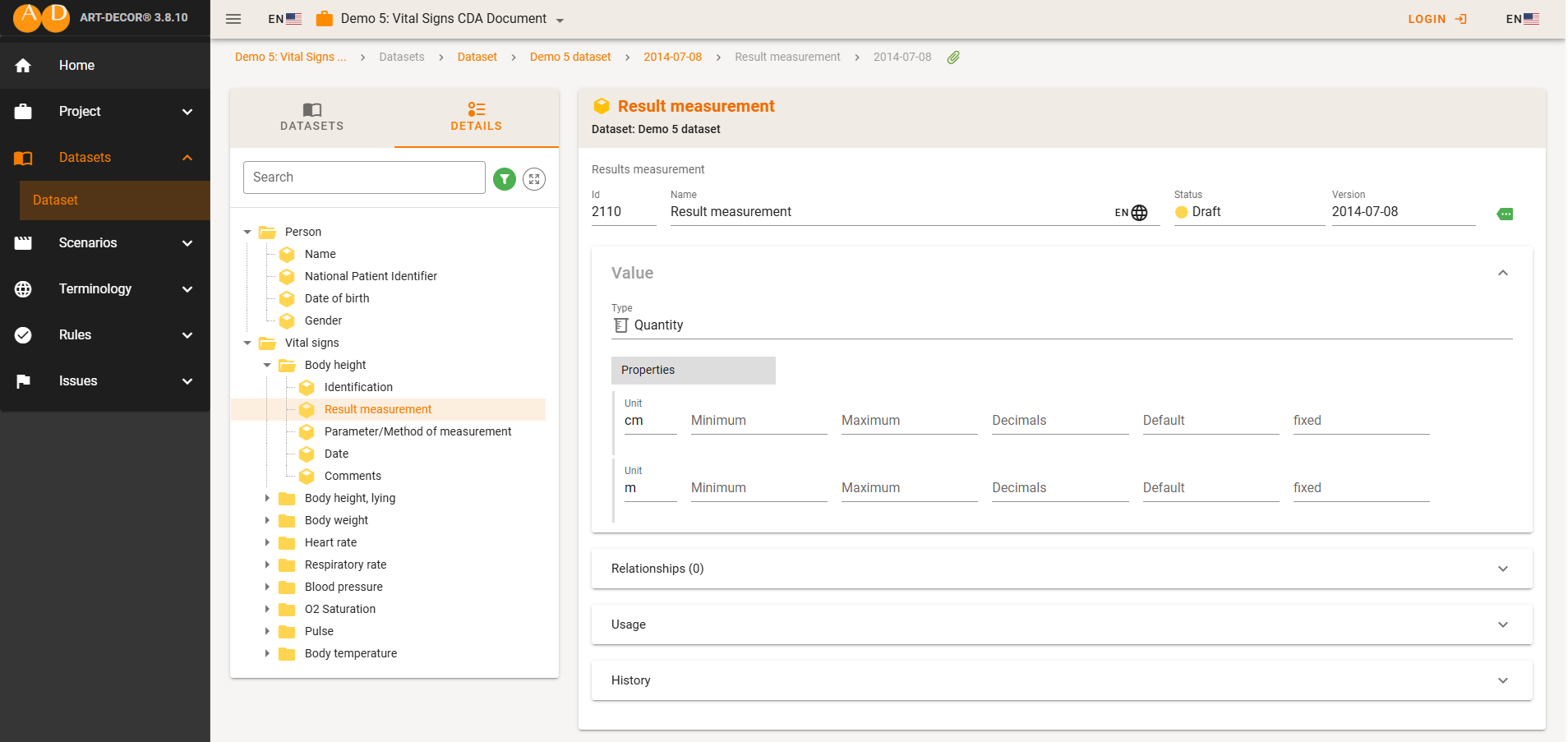This screenshot has height=742, width=1568.
Task: Click the Result measurement header cube icon
Action: click(602, 106)
